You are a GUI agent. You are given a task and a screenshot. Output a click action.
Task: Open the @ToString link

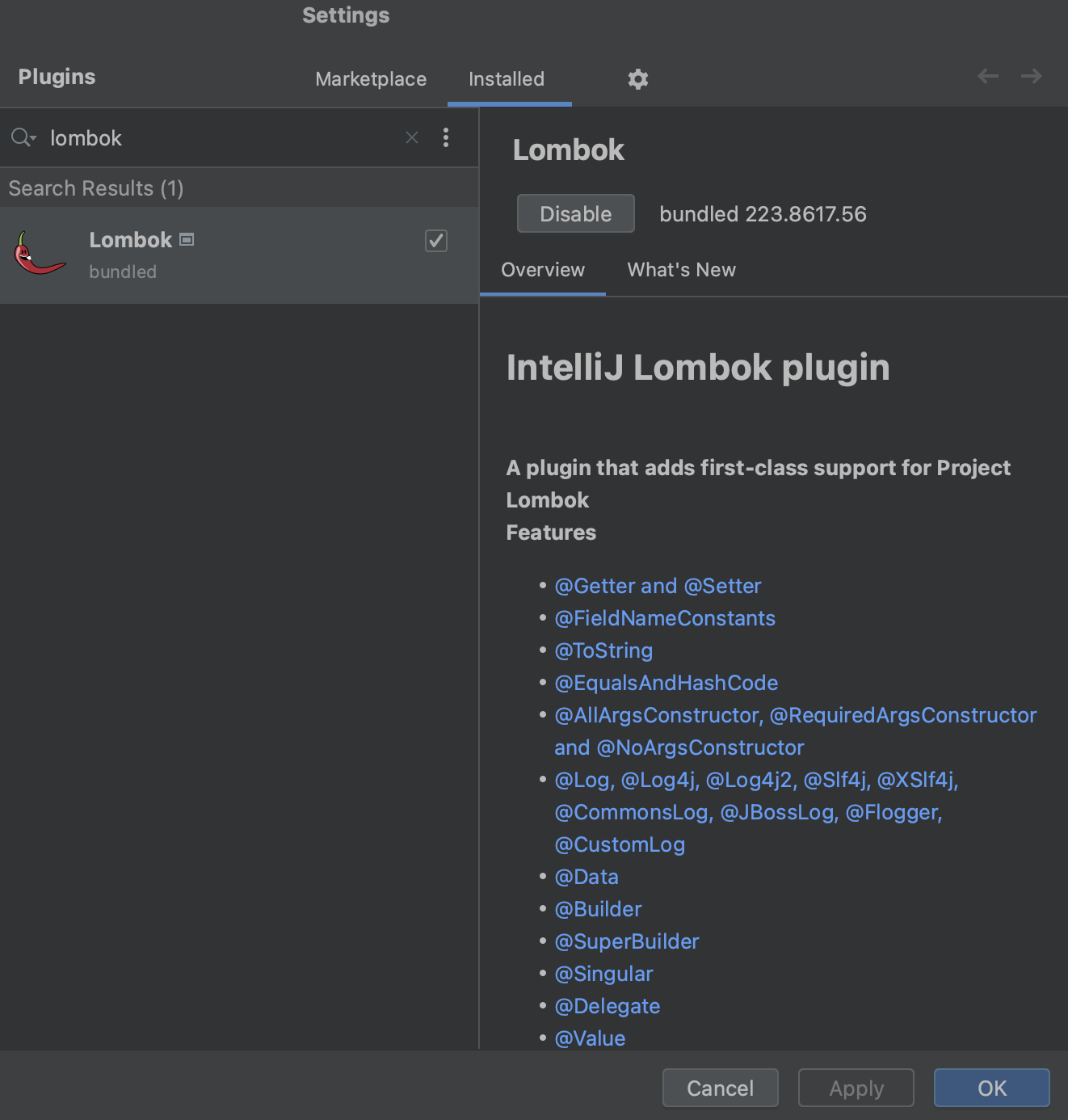(603, 651)
